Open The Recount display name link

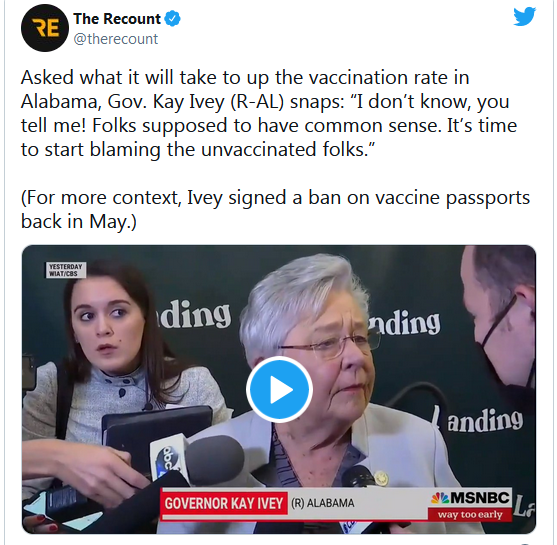(117, 19)
